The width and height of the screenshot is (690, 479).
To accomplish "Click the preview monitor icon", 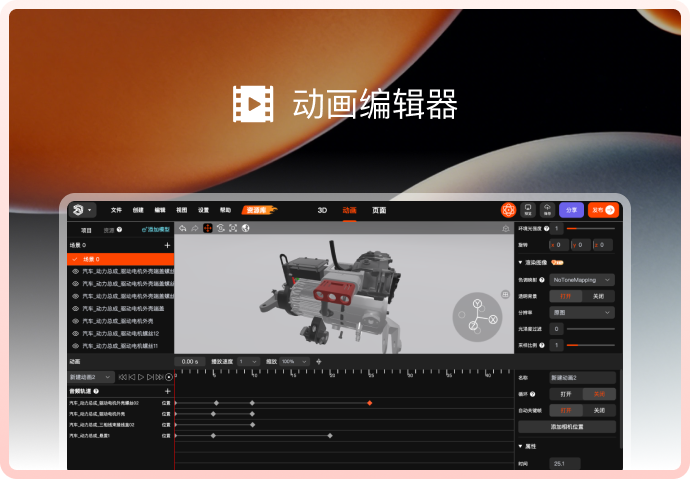I will (529, 210).
